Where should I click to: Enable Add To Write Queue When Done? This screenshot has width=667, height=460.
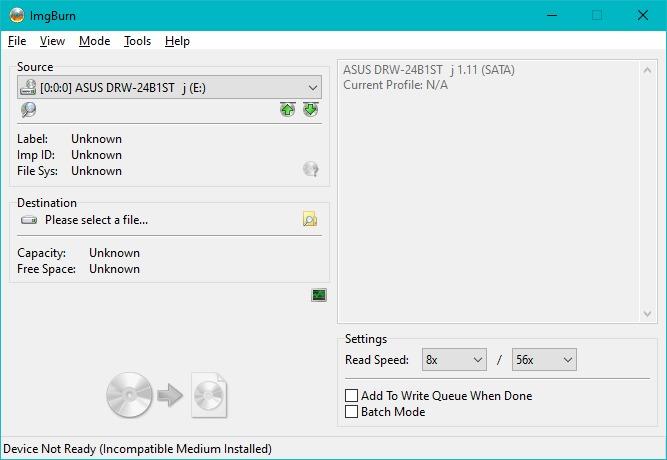click(x=351, y=396)
